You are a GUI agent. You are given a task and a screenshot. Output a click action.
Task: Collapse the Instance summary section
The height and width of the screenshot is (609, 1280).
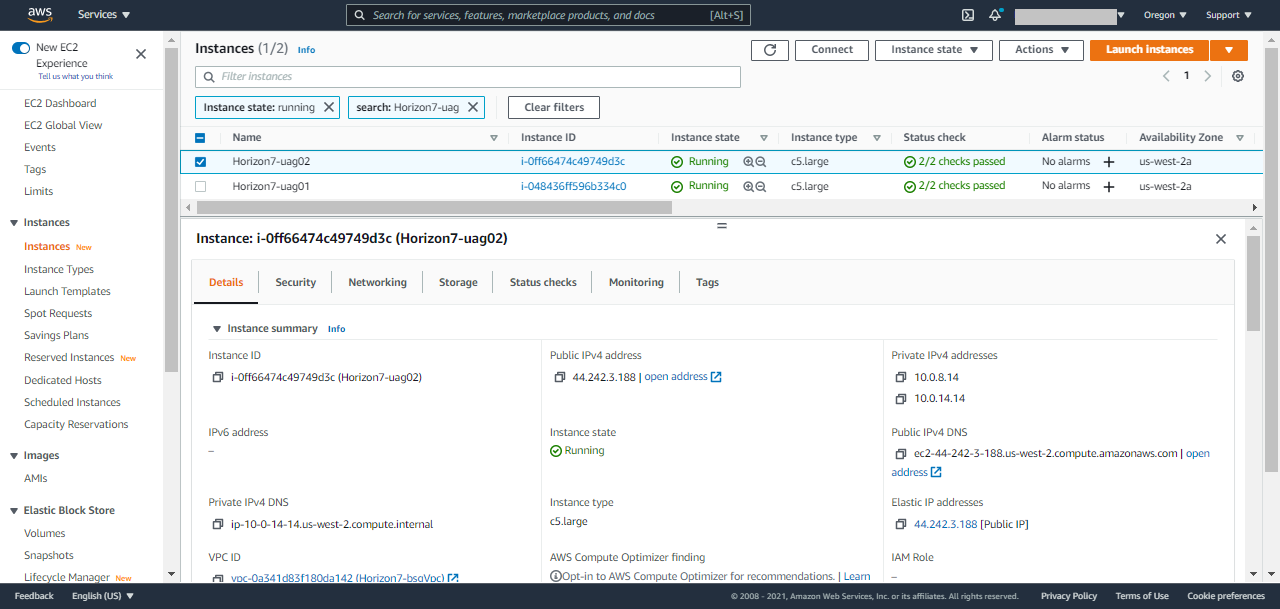point(217,328)
